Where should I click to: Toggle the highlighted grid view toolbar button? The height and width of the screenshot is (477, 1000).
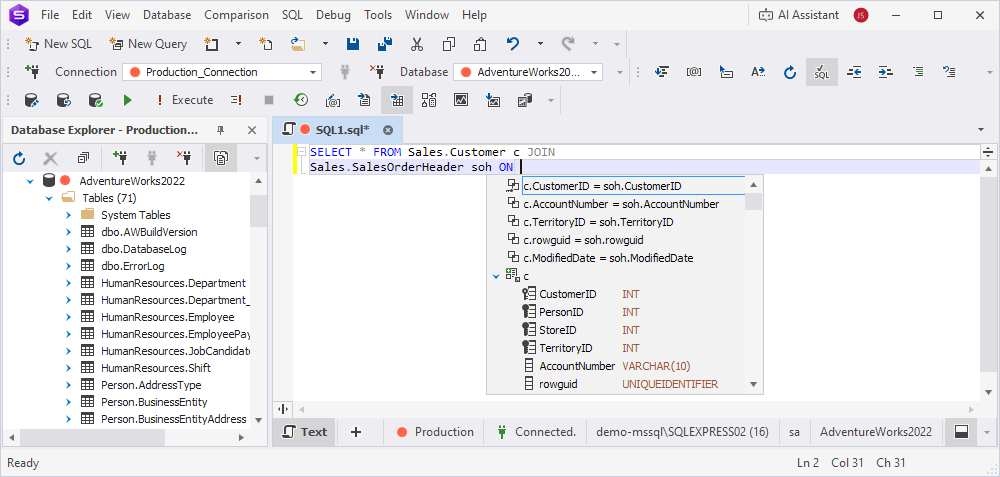(x=397, y=100)
